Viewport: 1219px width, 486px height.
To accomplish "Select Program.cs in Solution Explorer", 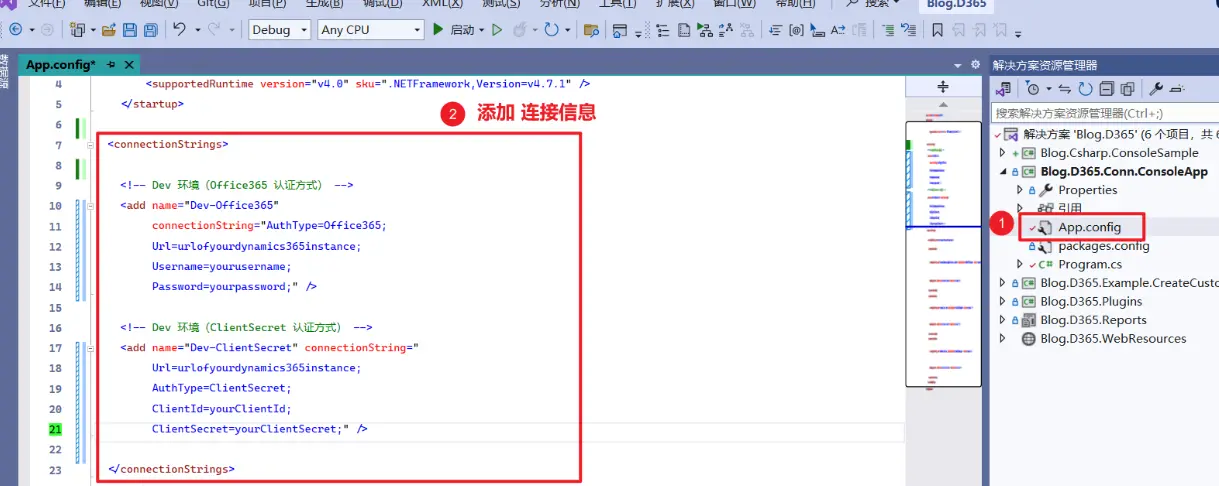I will coord(1090,264).
